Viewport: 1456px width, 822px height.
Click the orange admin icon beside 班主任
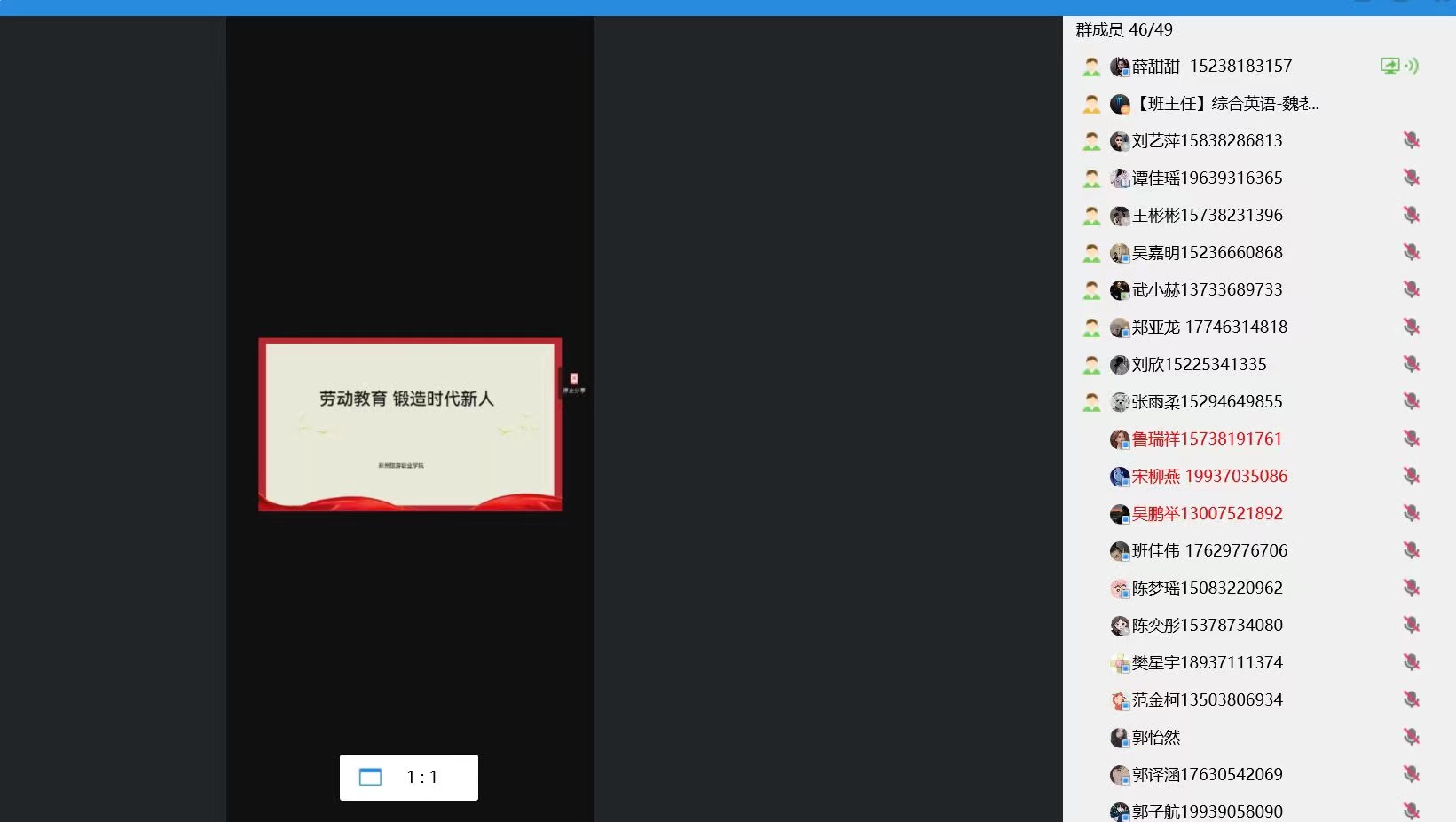[x=1091, y=104]
